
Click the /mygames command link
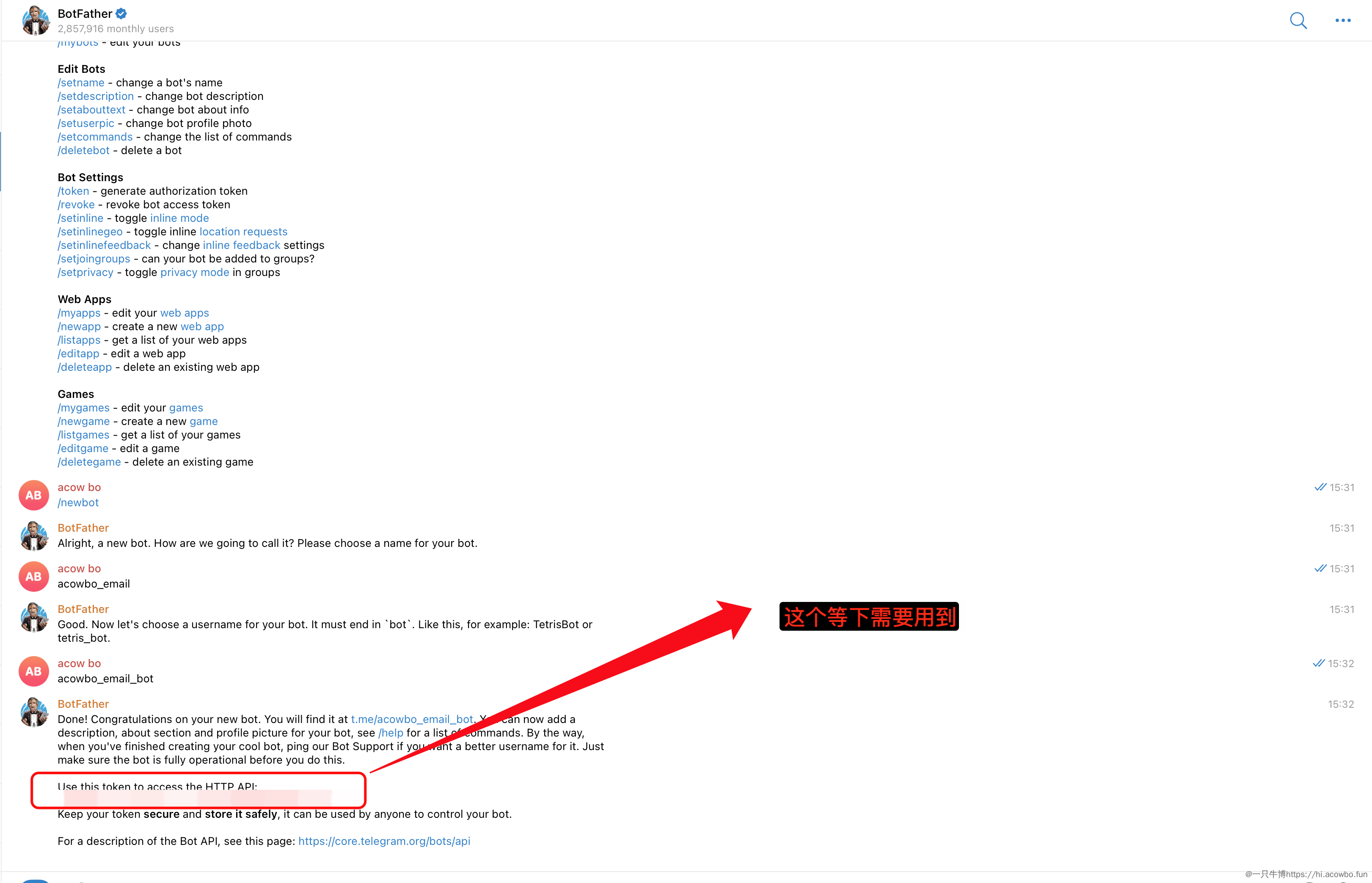pos(83,408)
